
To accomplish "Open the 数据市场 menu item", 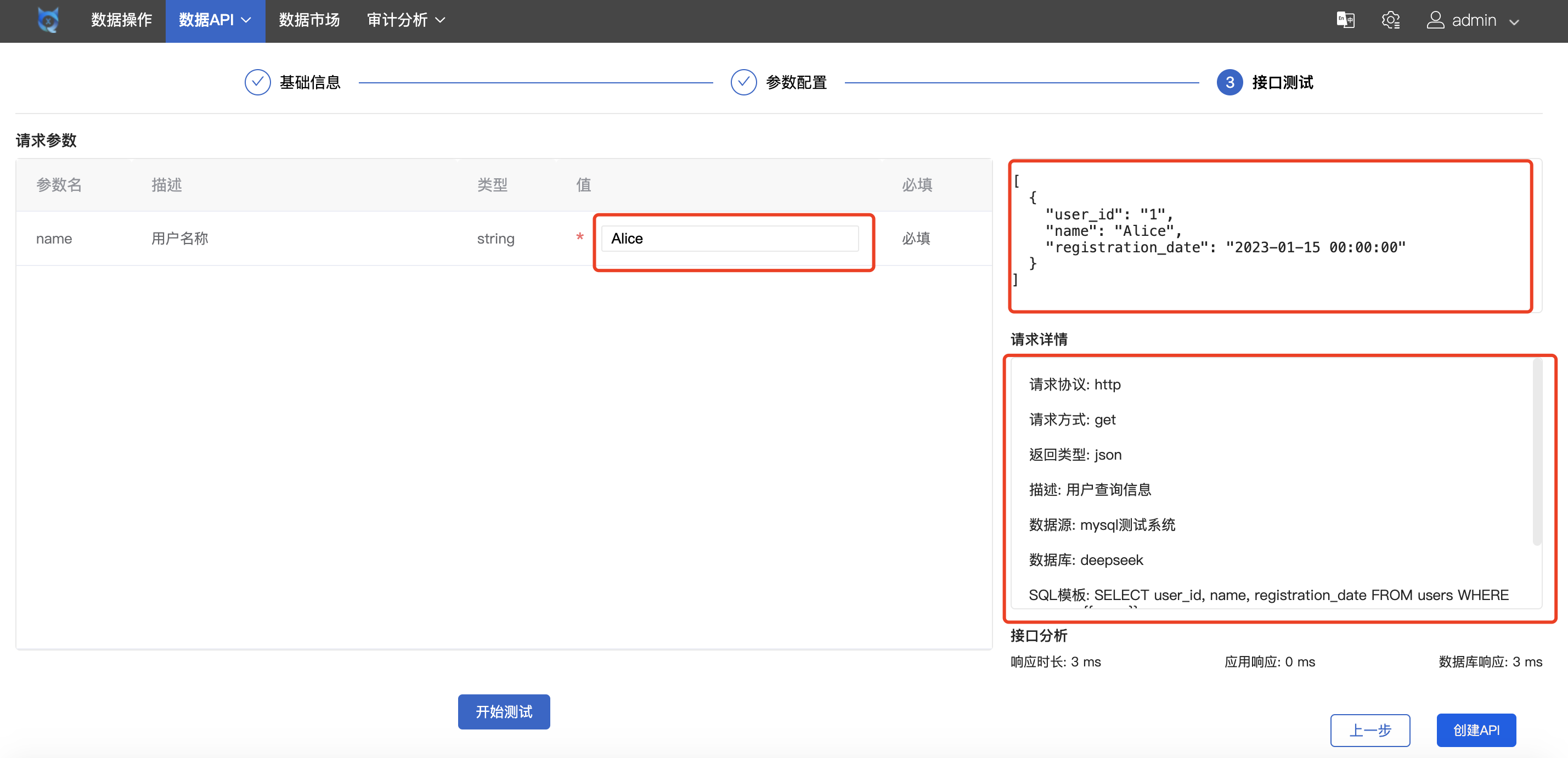I will (x=309, y=20).
